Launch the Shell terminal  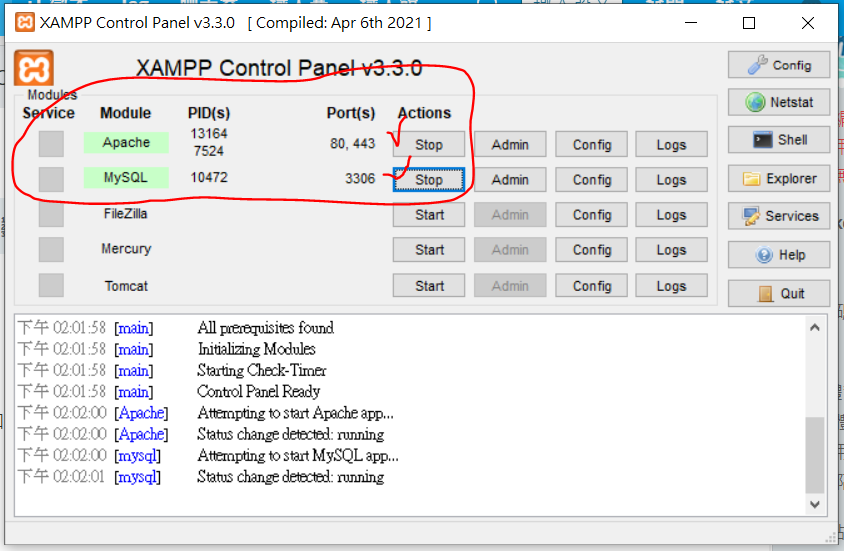coord(779,140)
